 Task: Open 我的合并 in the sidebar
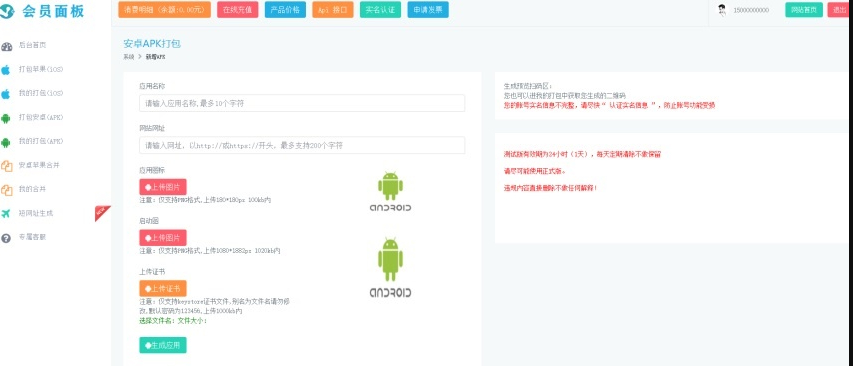(32, 189)
